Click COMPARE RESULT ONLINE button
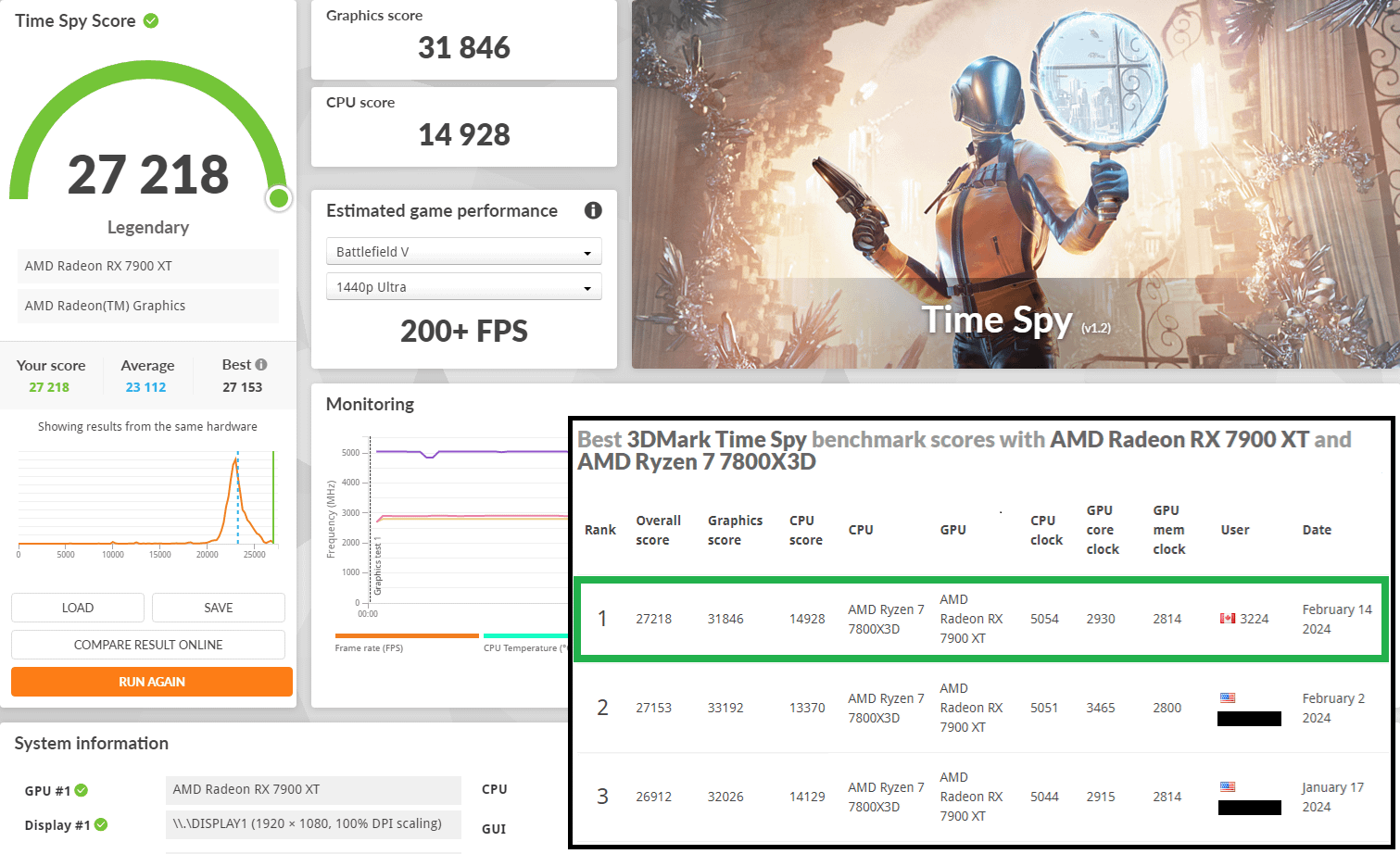 point(148,645)
